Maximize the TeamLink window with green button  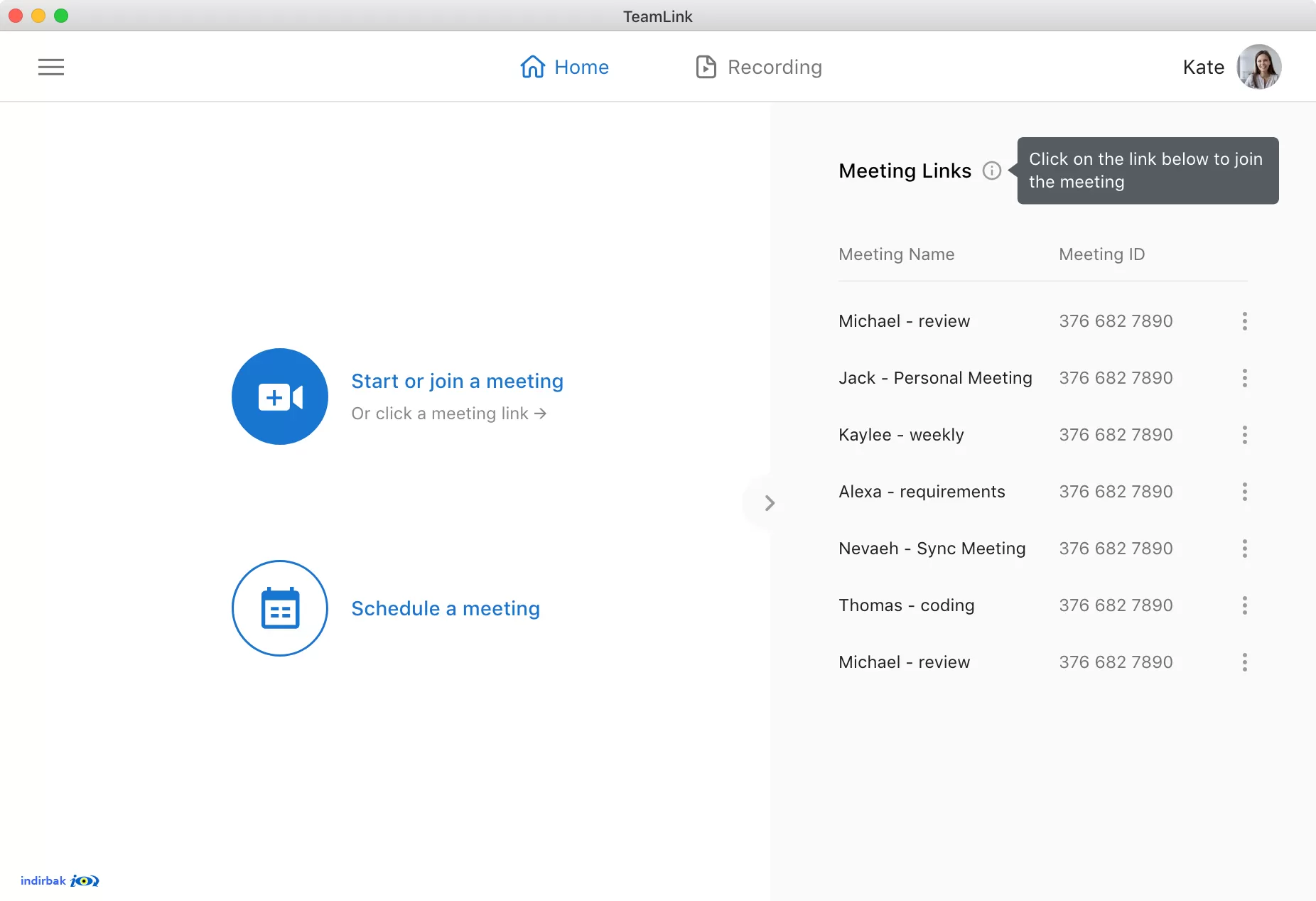point(61,16)
